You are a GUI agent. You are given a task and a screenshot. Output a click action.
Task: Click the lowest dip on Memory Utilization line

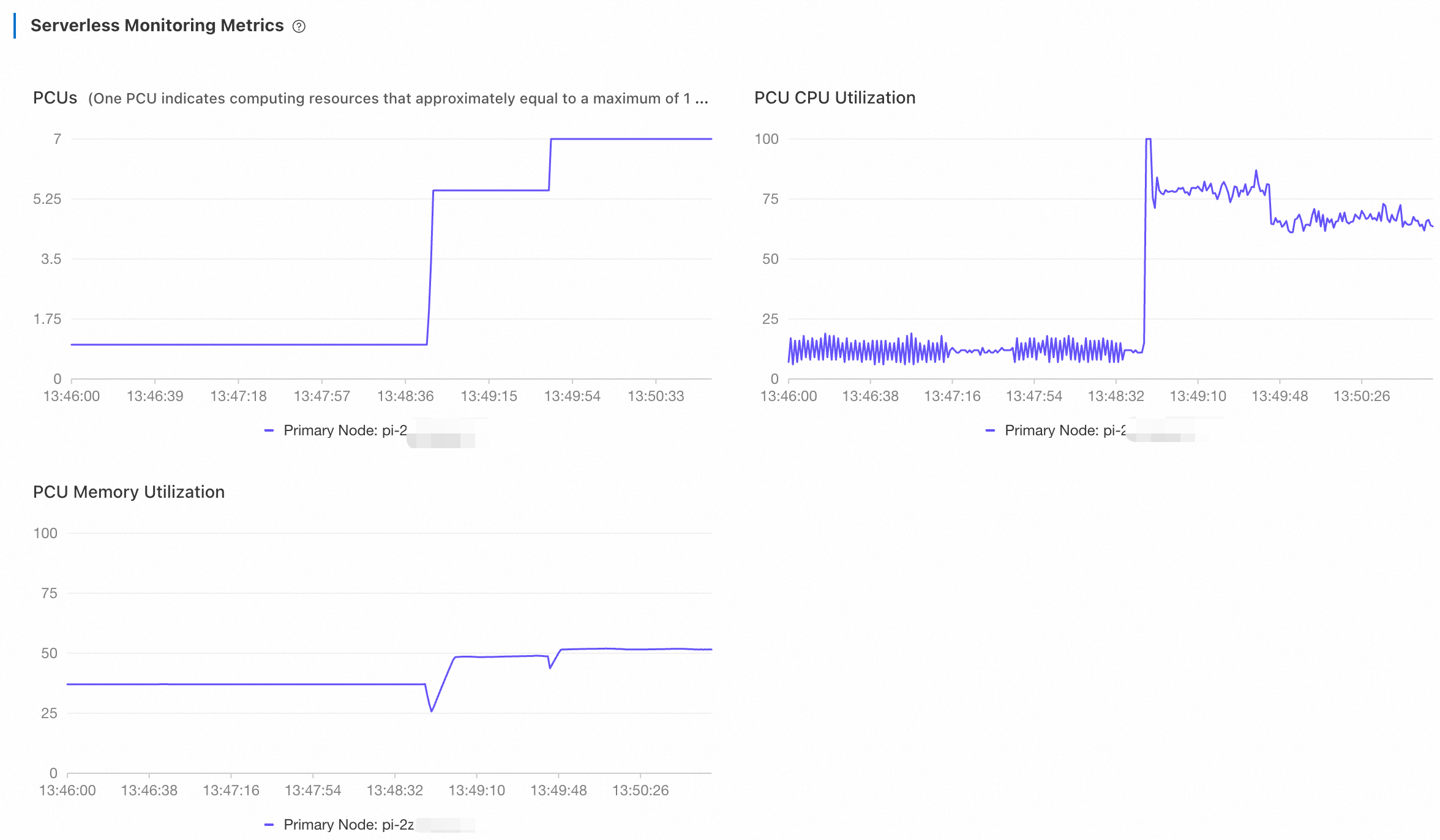(x=432, y=711)
